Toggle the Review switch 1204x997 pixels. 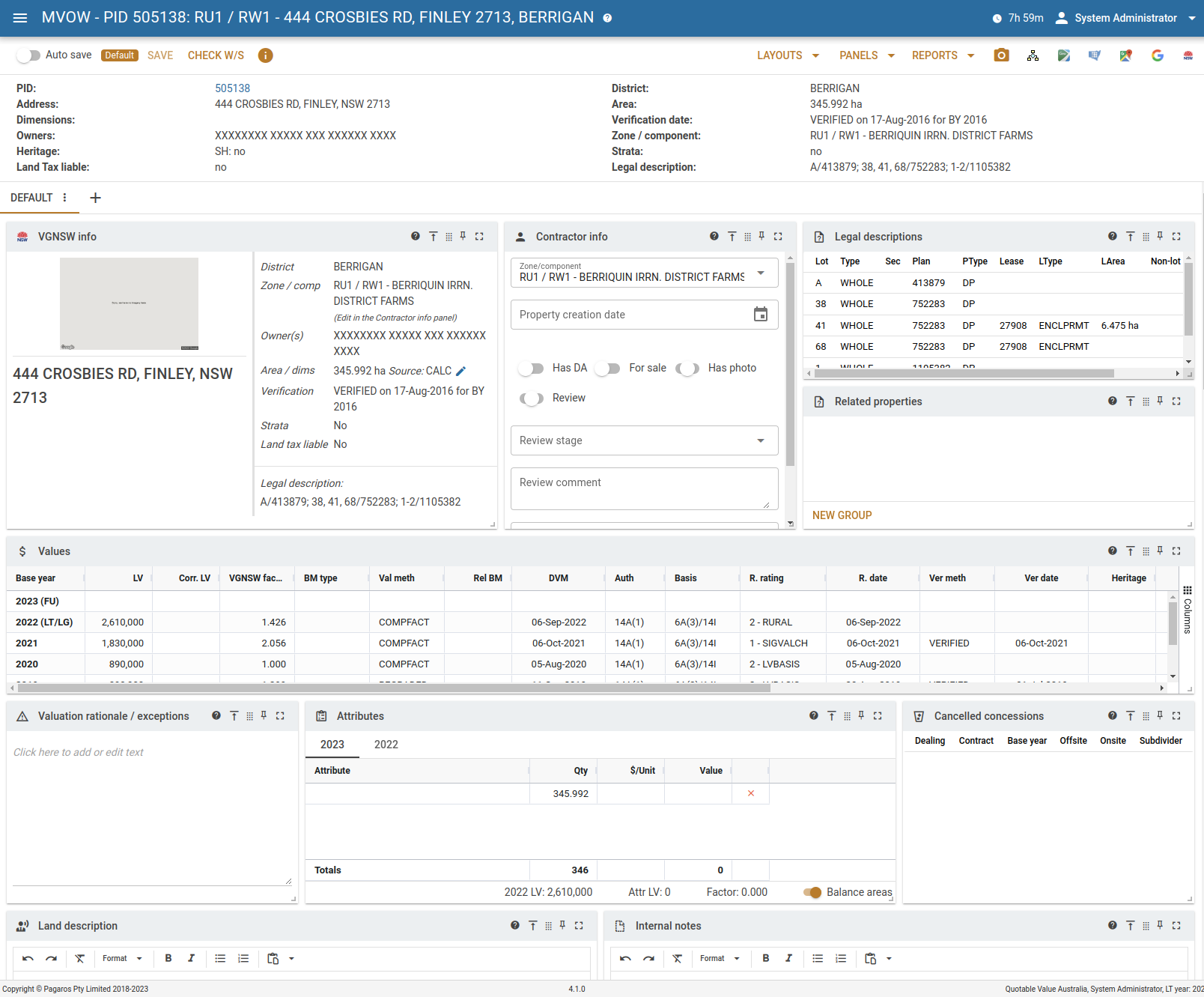pos(532,398)
